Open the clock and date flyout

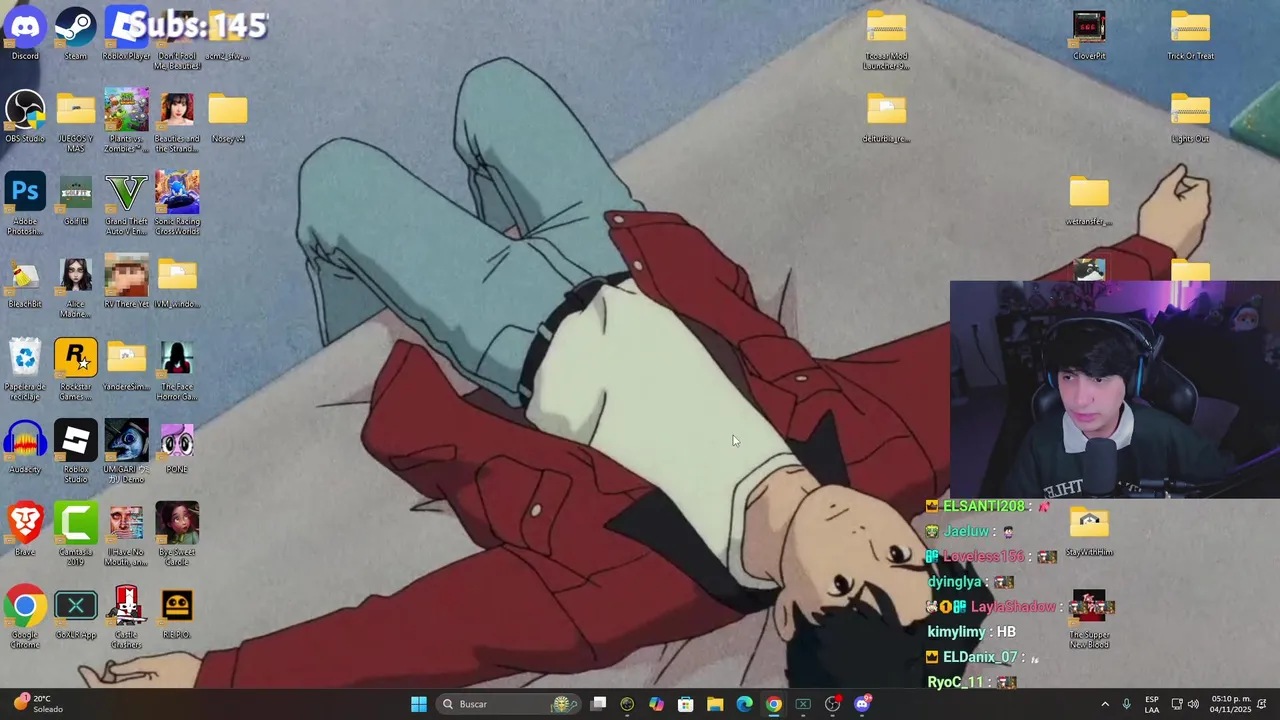(1230, 704)
